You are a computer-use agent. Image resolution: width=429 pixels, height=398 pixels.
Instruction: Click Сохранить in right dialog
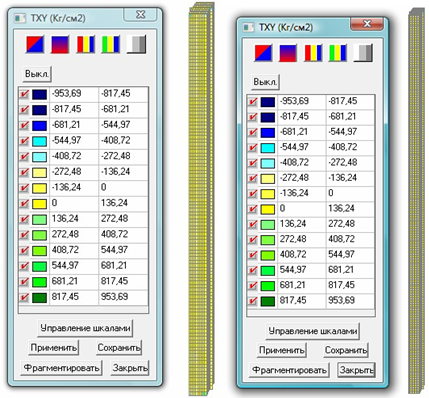(346, 350)
